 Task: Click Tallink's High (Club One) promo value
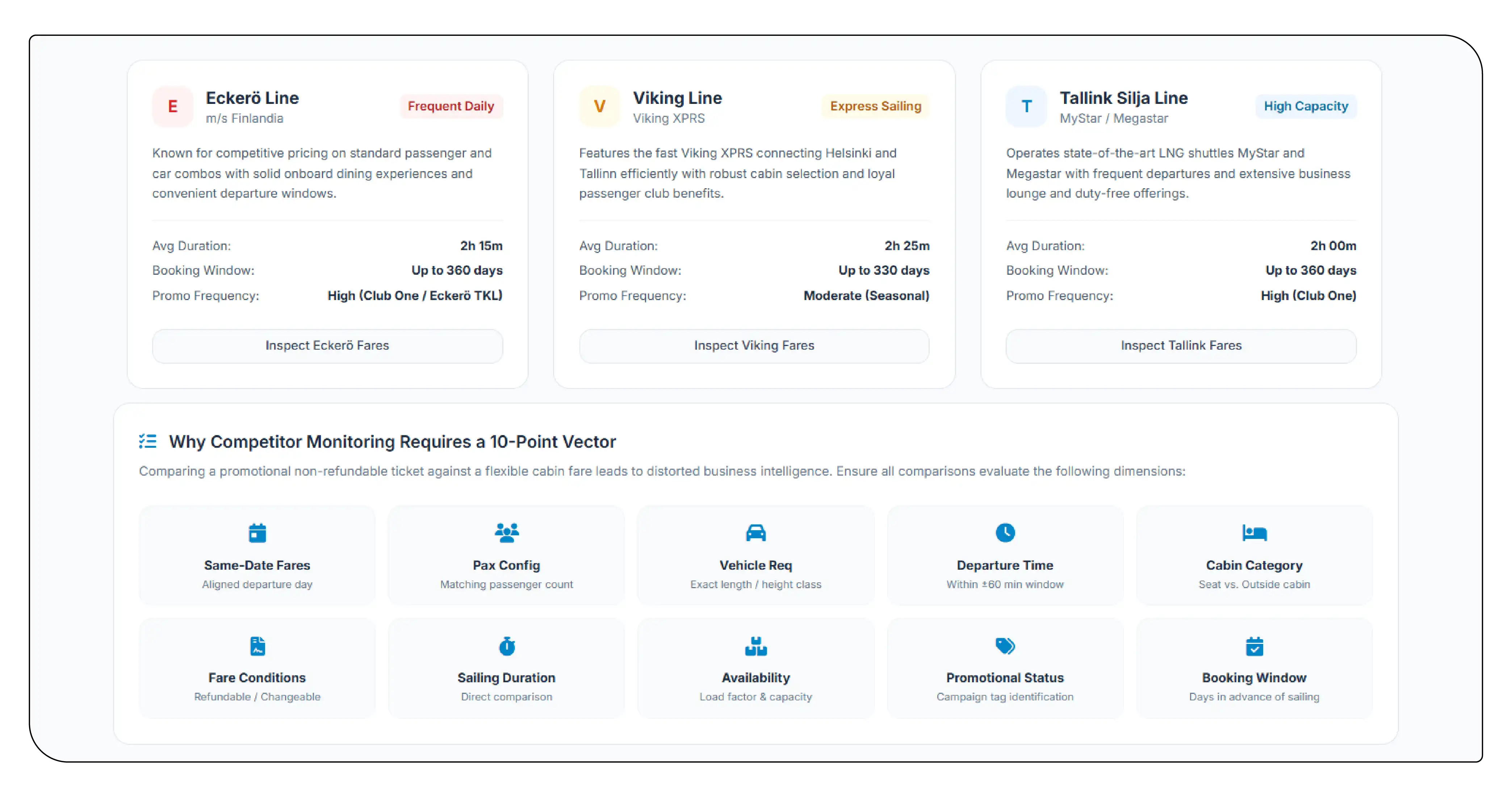click(x=1308, y=296)
